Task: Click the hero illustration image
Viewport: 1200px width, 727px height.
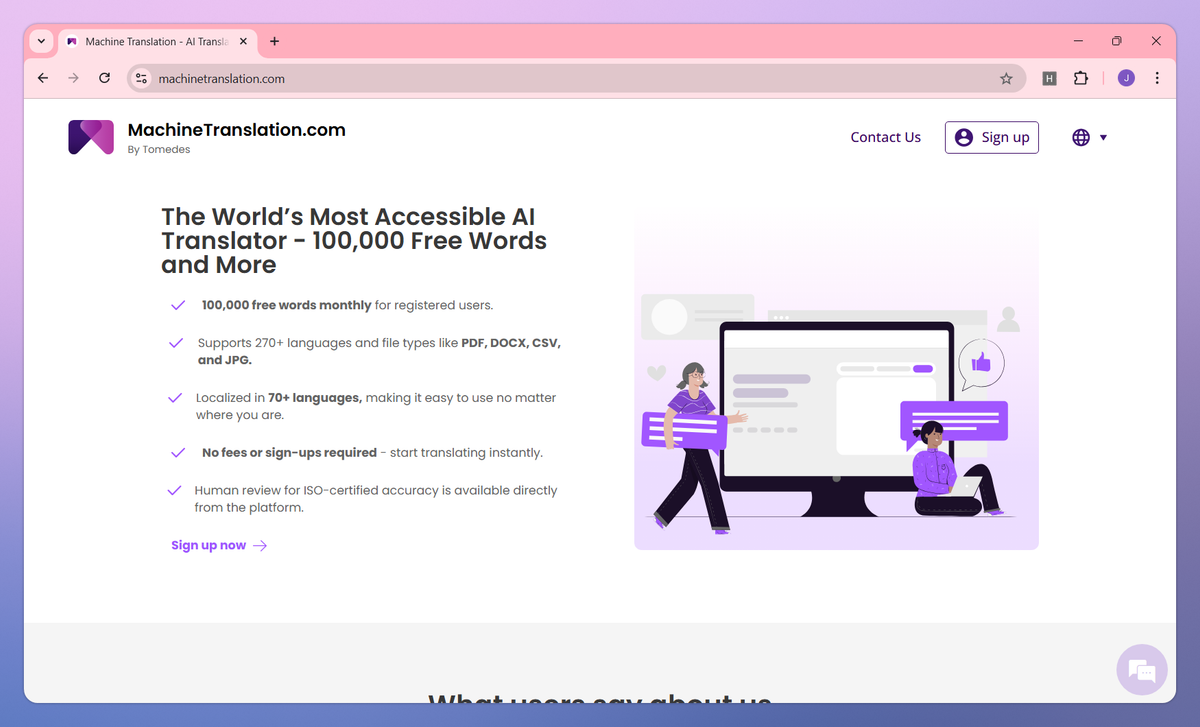Action: [x=836, y=381]
